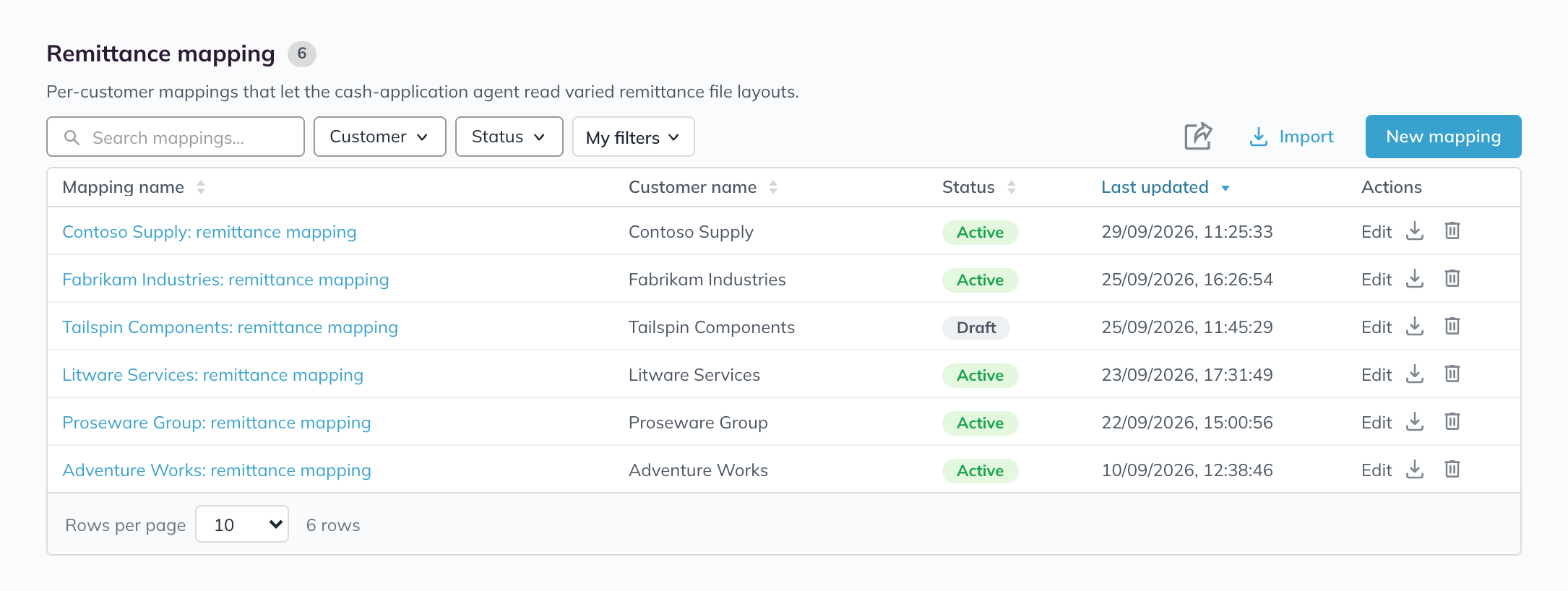Click timestamp 23/09/2026, 17:31:49

(x=1187, y=375)
